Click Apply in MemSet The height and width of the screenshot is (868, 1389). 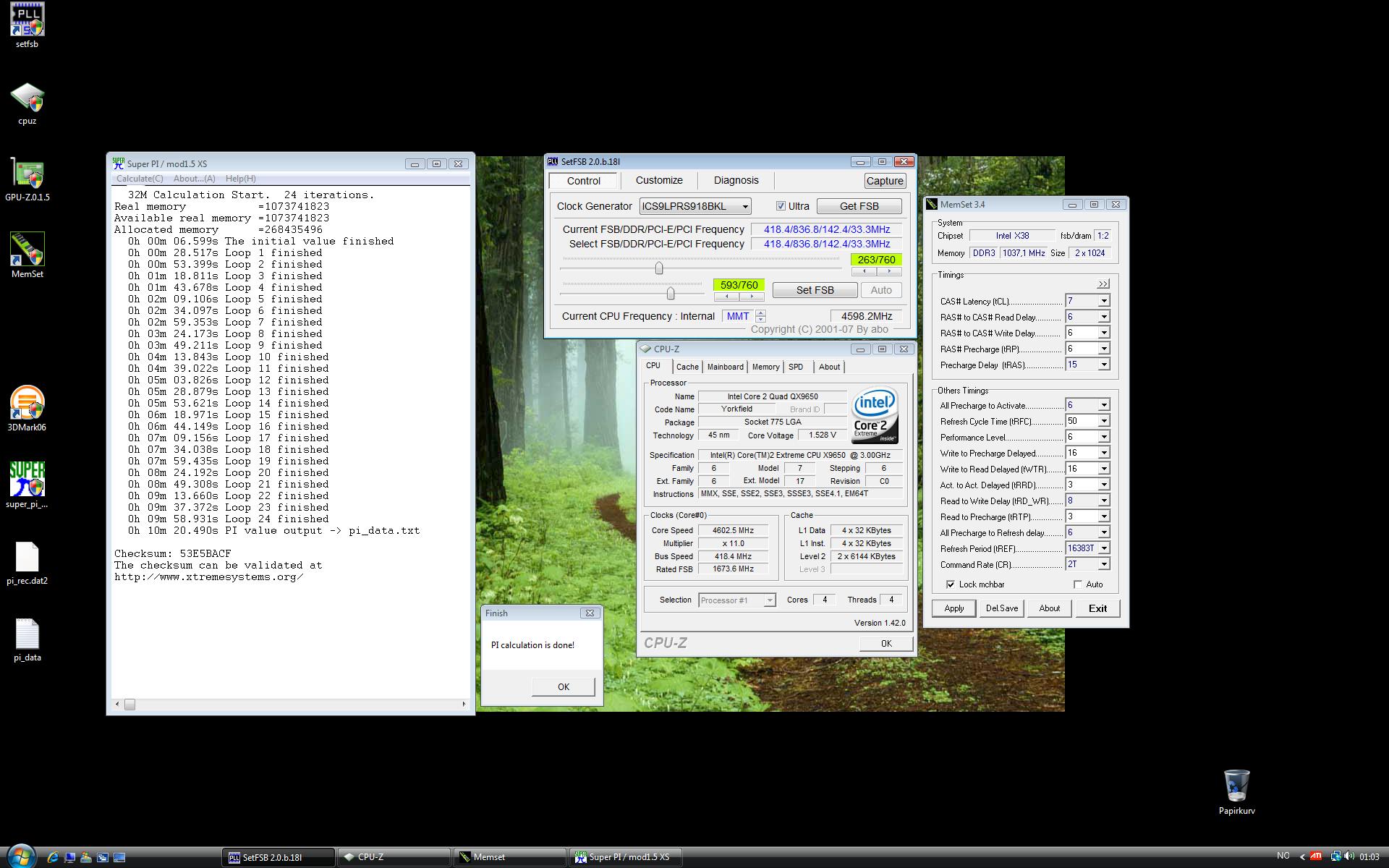click(x=953, y=608)
